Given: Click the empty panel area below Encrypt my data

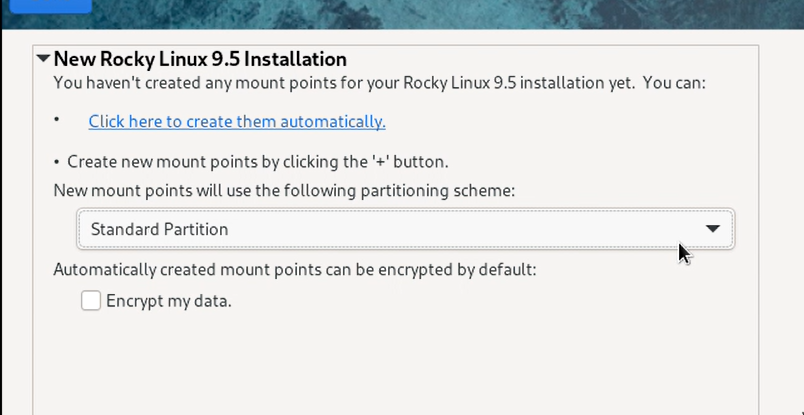Looking at the screenshot, I should coord(395,364).
